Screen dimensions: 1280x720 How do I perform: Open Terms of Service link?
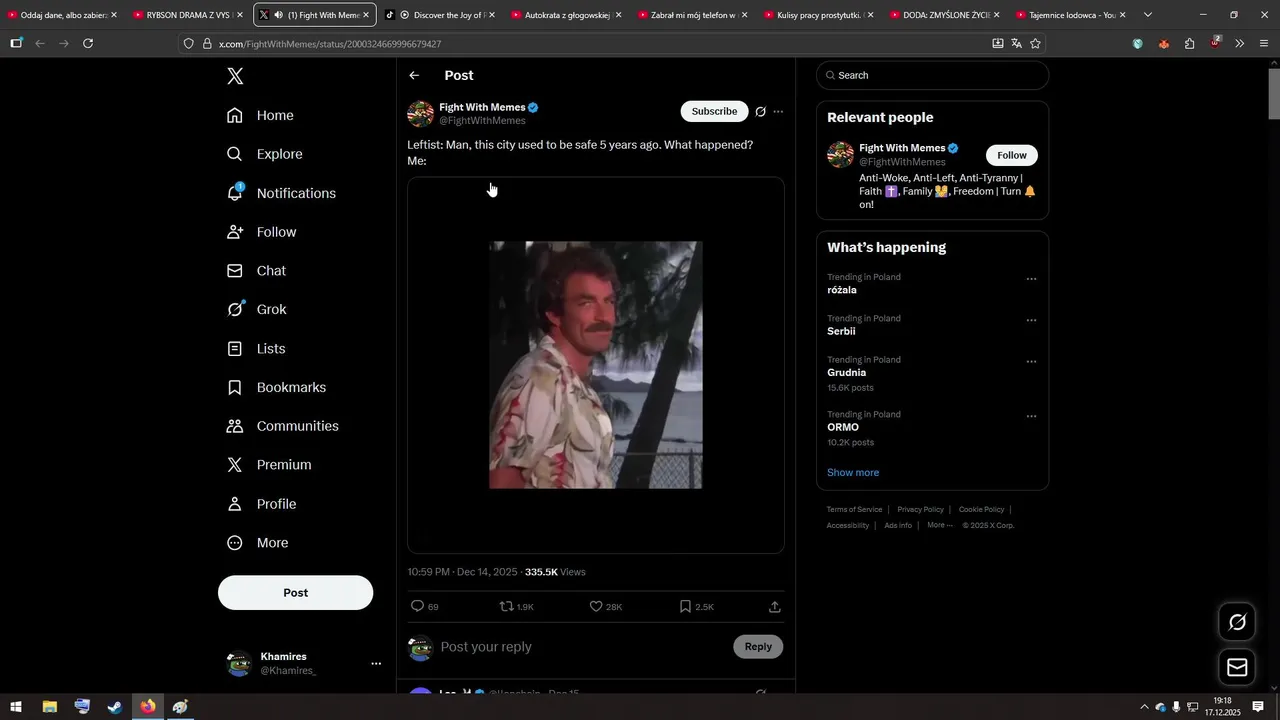click(x=854, y=510)
